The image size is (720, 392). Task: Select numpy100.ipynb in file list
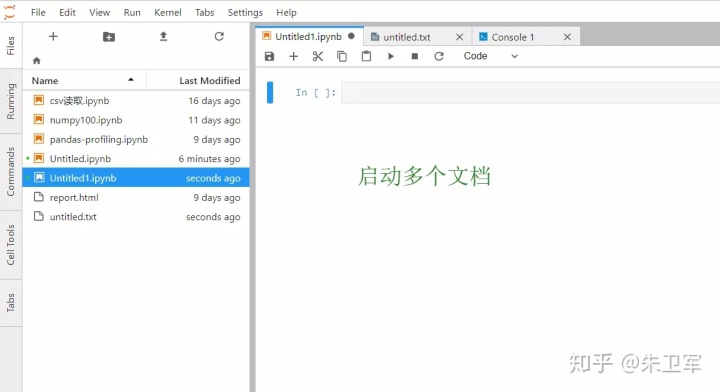pos(136,119)
